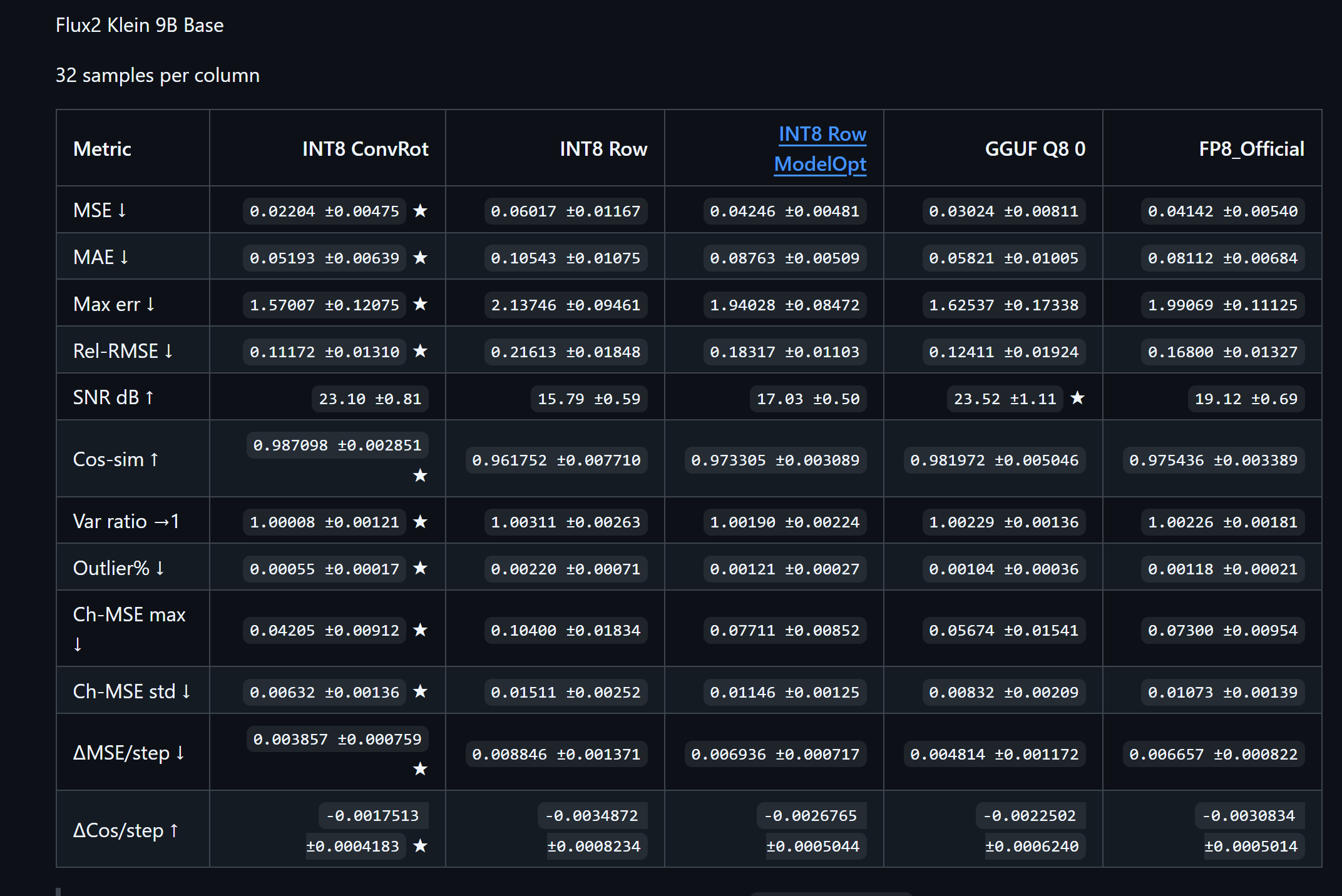
Task: Click the "Max err ↓" row label
Action: 114,304
